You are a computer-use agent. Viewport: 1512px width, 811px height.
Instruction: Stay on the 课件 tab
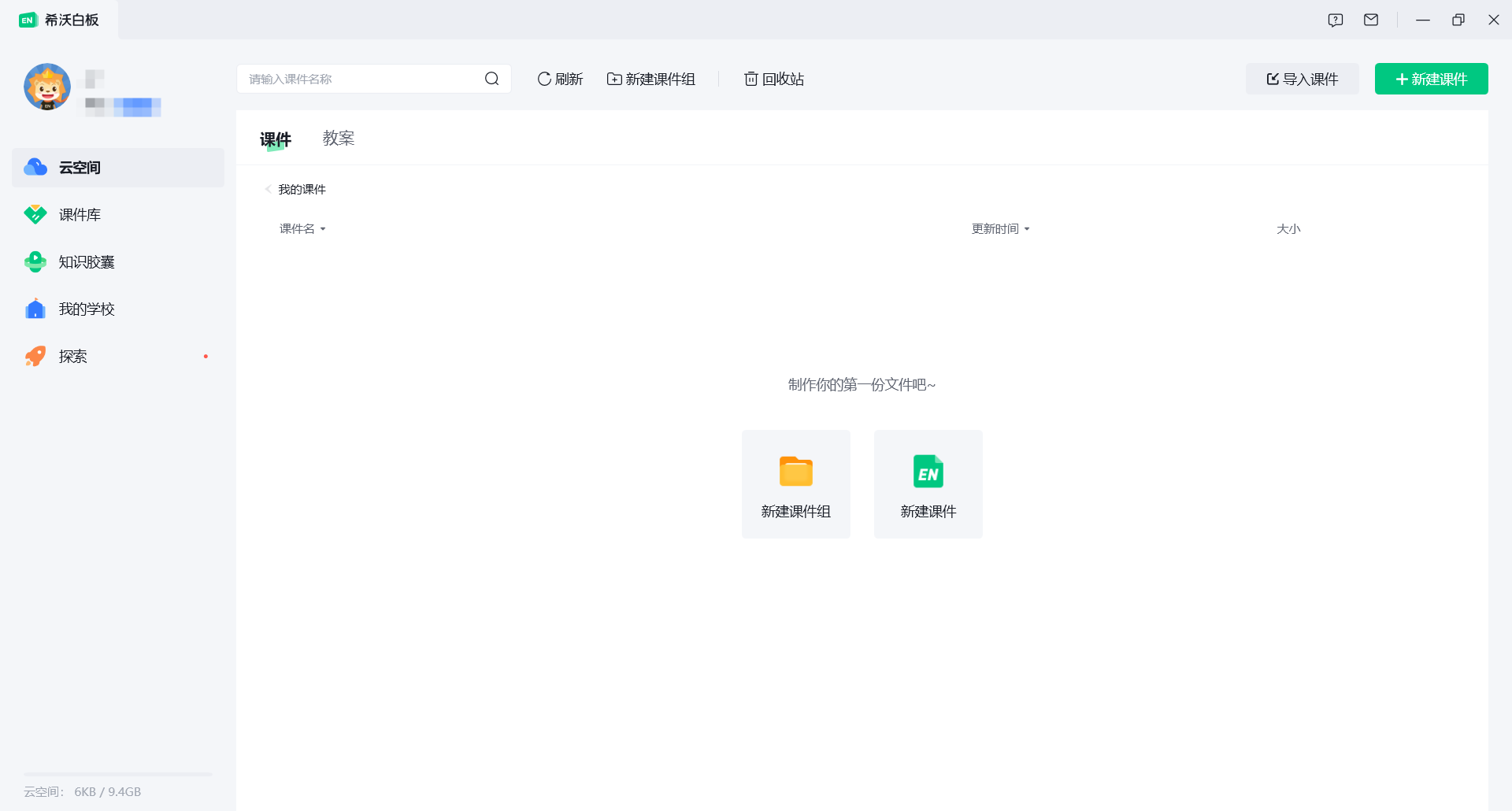275,138
